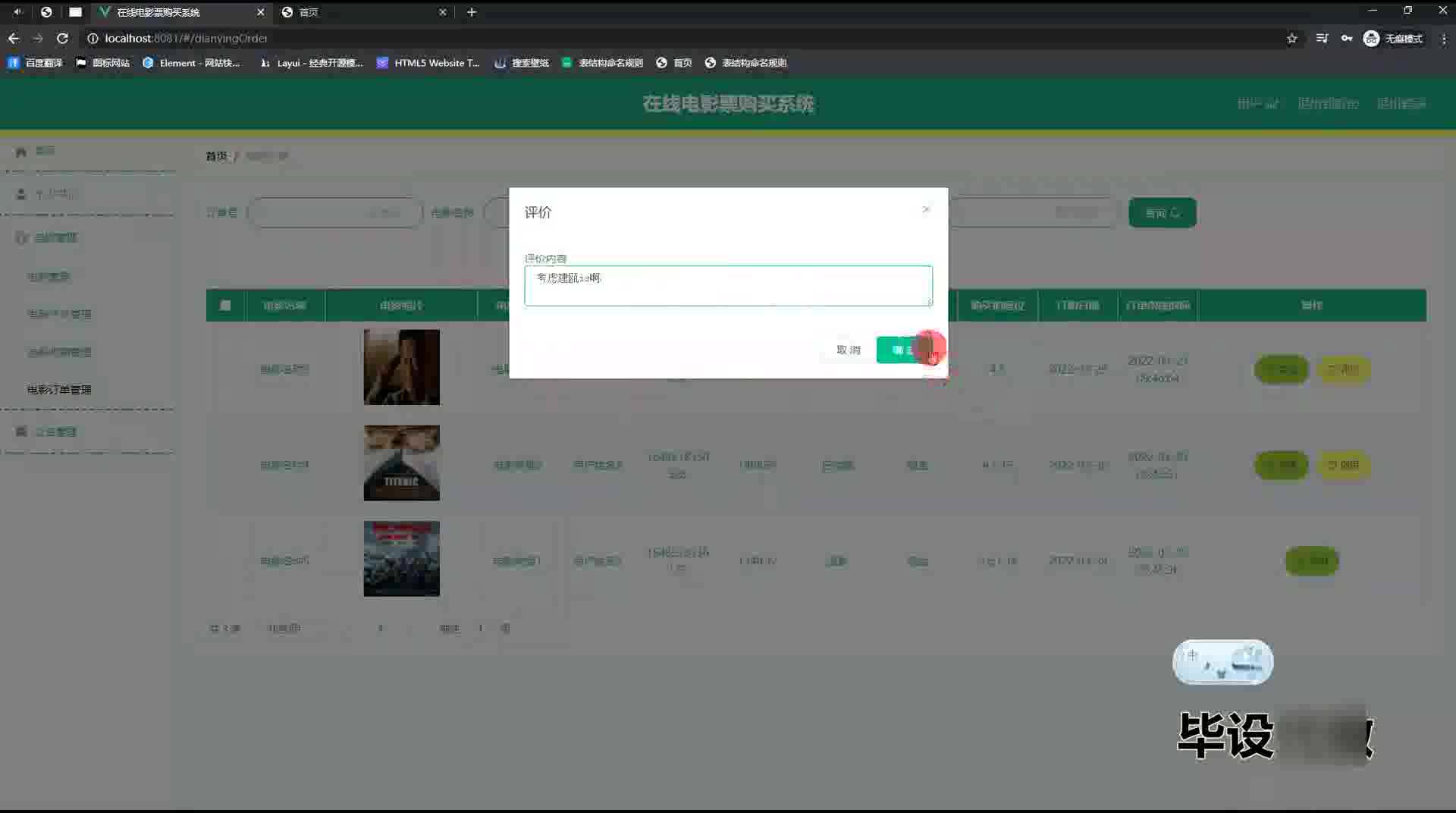The image size is (1456, 813).
Task: Open the HTML5 Website T... bookmark
Action: [x=428, y=63]
